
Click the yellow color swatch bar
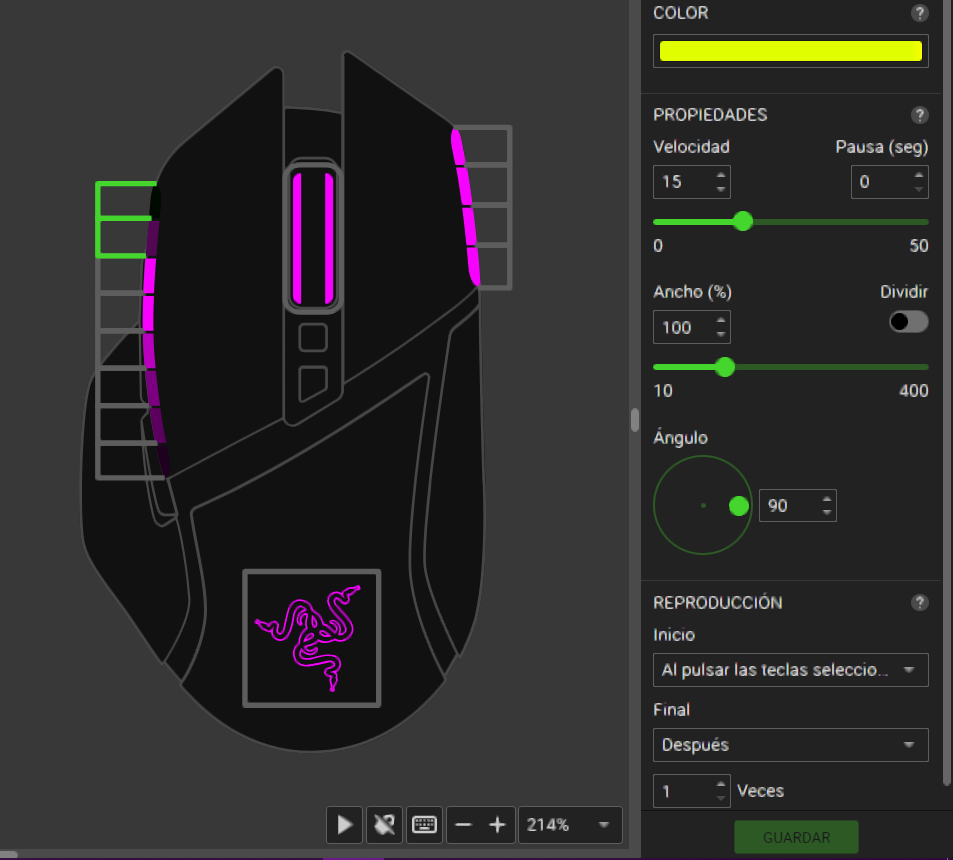(790, 51)
